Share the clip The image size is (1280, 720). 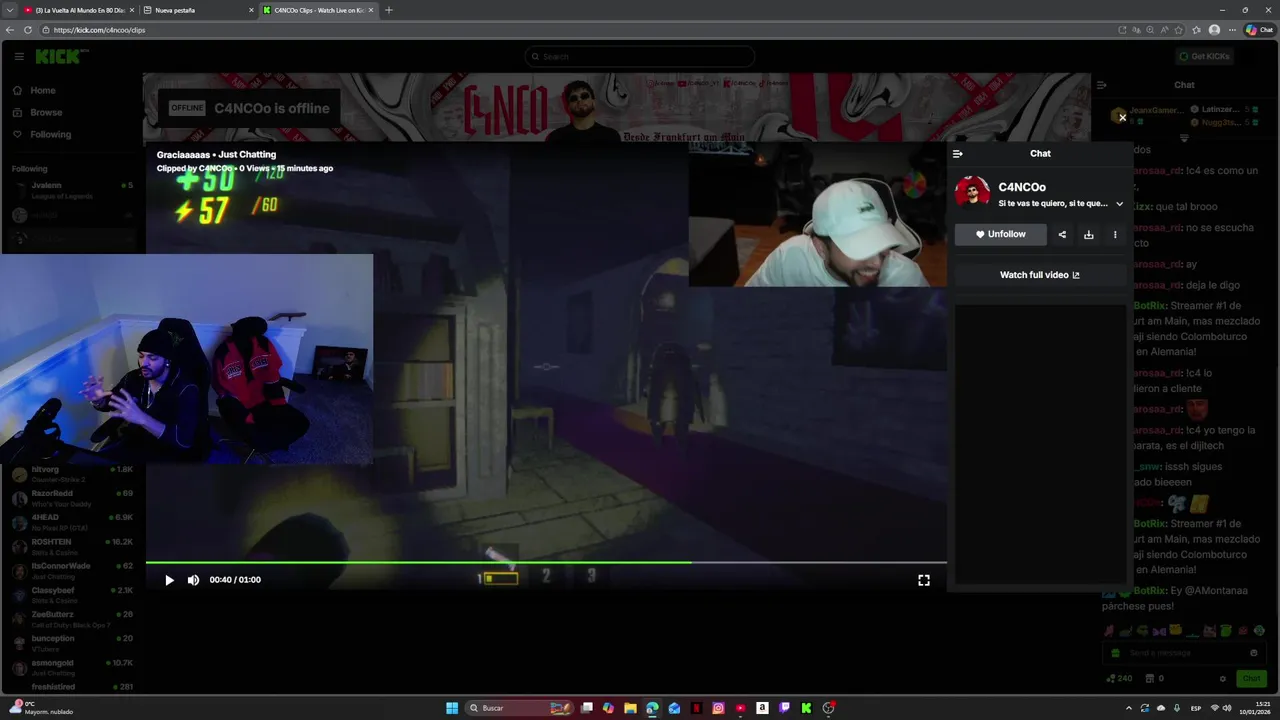[1062, 235]
